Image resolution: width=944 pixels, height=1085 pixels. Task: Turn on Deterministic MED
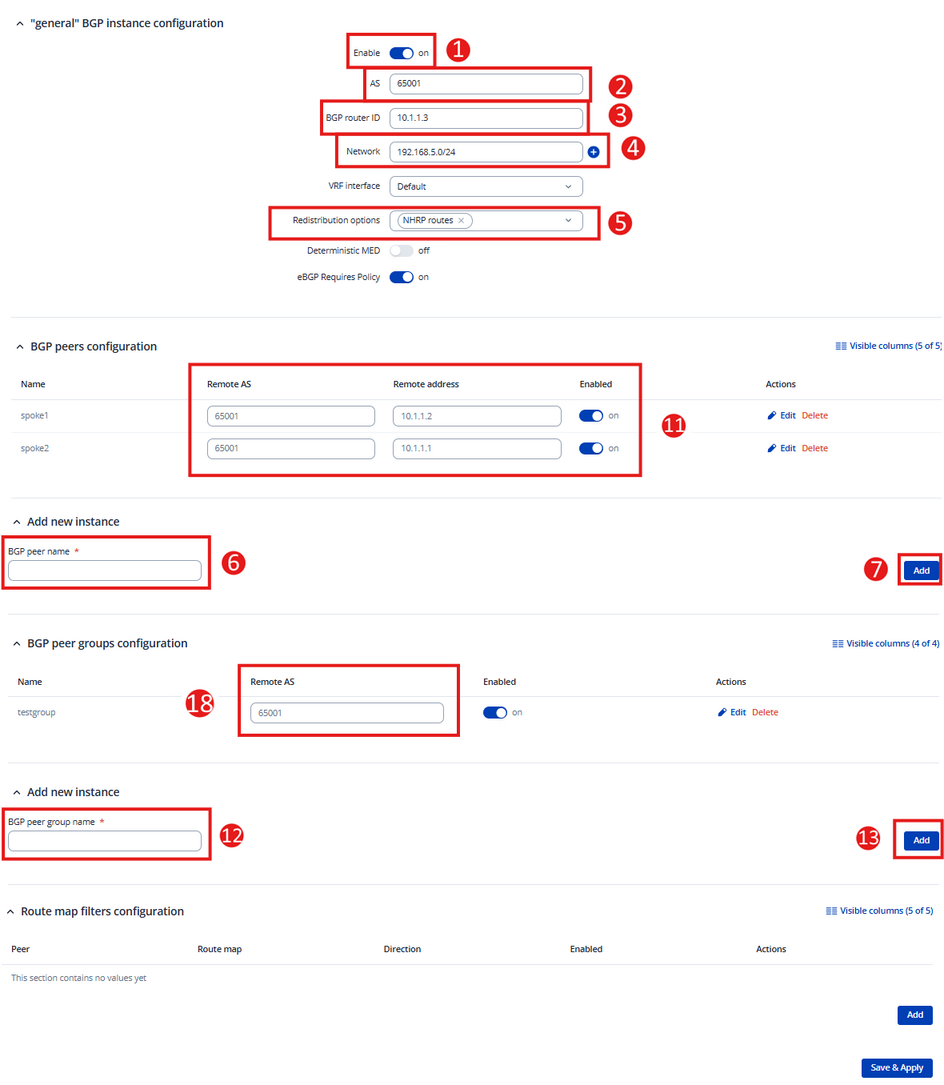pyautogui.click(x=401, y=251)
